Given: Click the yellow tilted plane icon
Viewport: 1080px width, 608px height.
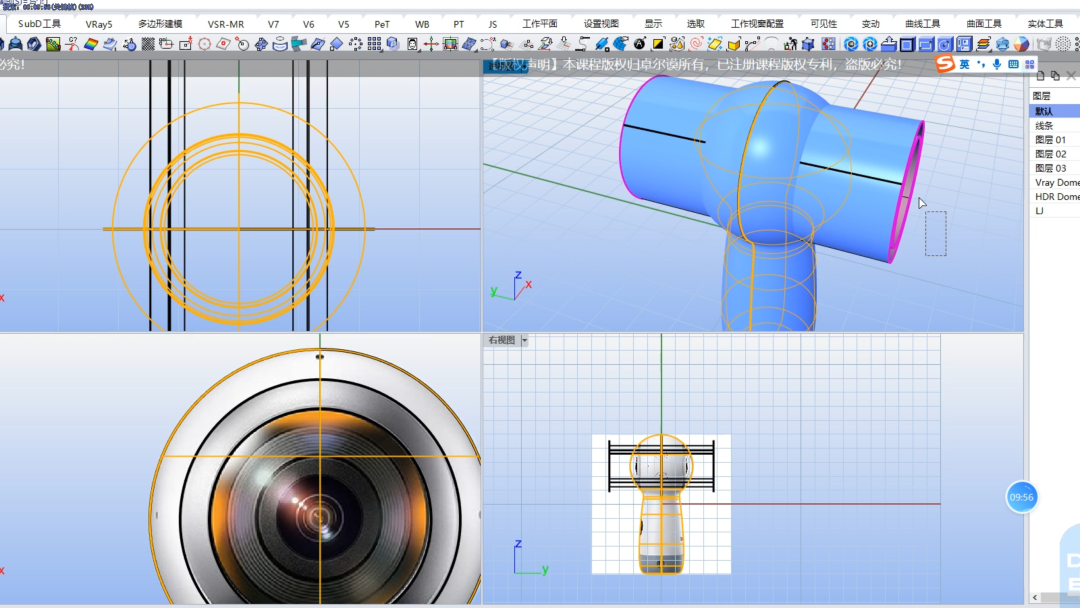Looking at the screenshot, I should [714, 44].
